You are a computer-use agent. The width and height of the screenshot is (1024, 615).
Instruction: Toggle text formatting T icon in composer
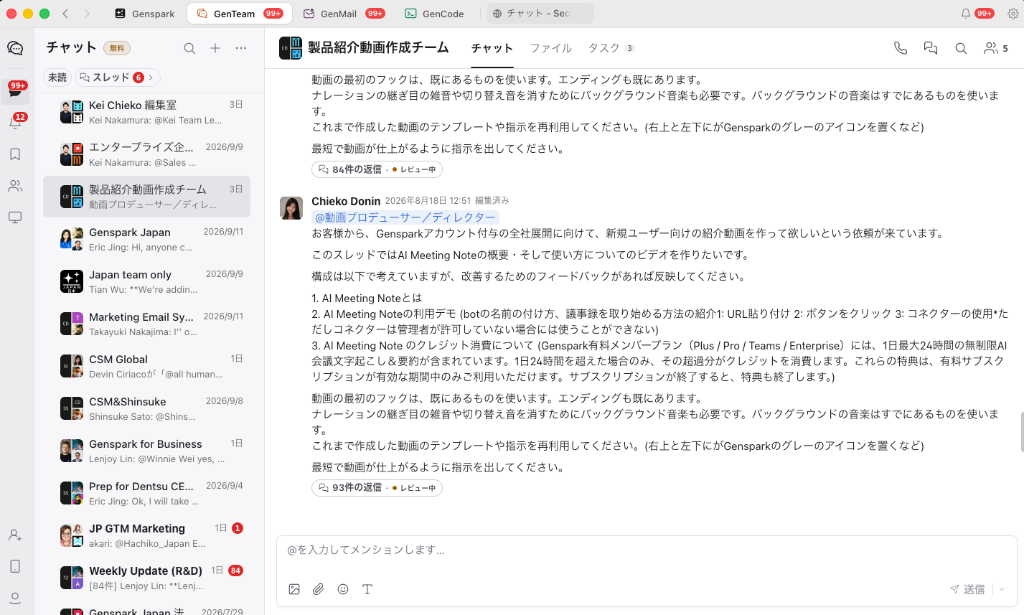click(x=367, y=589)
